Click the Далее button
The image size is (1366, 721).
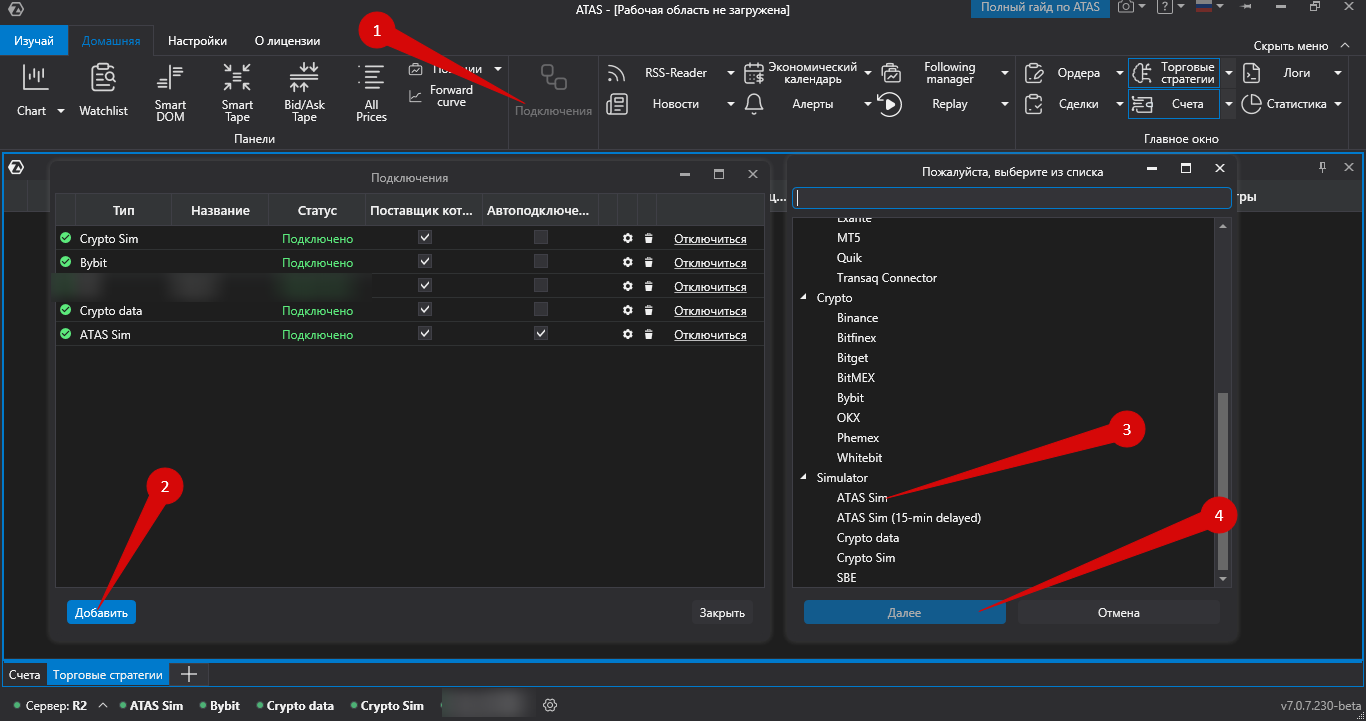tap(904, 612)
